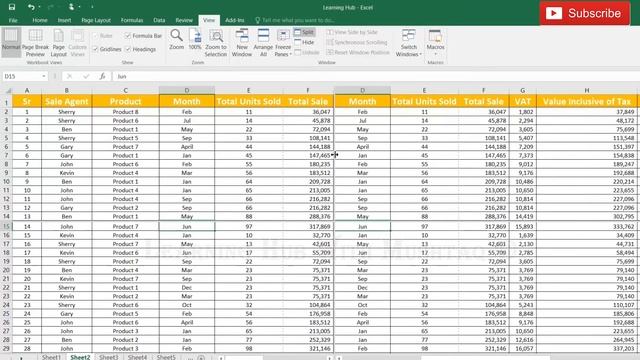Open the Data ribbon tab
Screen dimensions: 640x360
click(159, 20)
